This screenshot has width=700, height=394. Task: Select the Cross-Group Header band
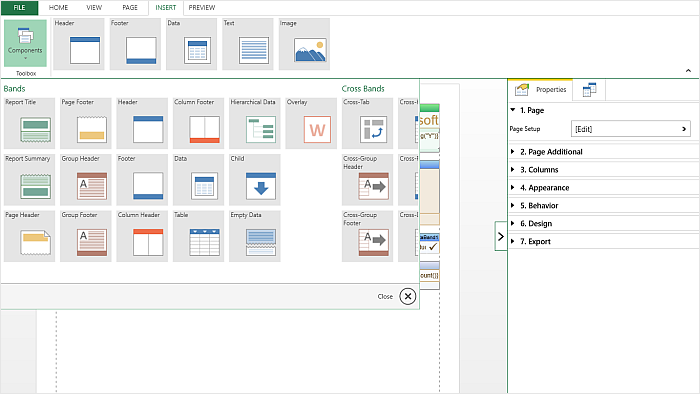click(367, 180)
